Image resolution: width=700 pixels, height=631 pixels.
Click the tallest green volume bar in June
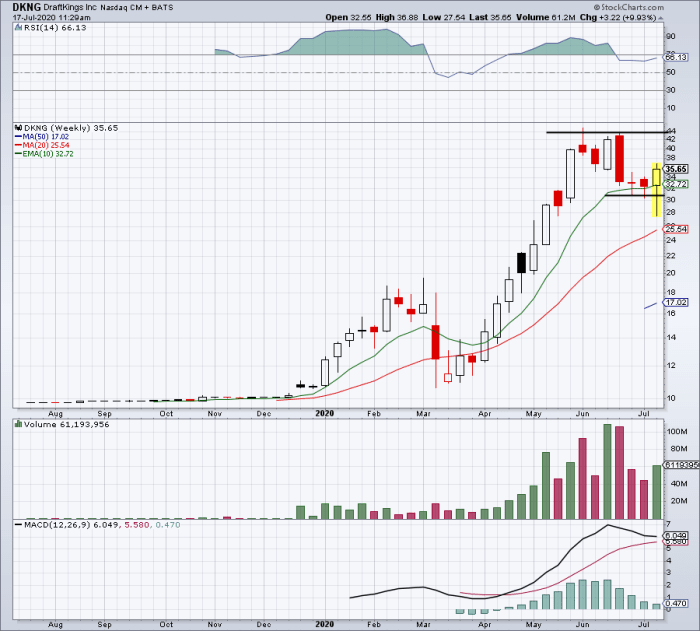click(607, 472)
